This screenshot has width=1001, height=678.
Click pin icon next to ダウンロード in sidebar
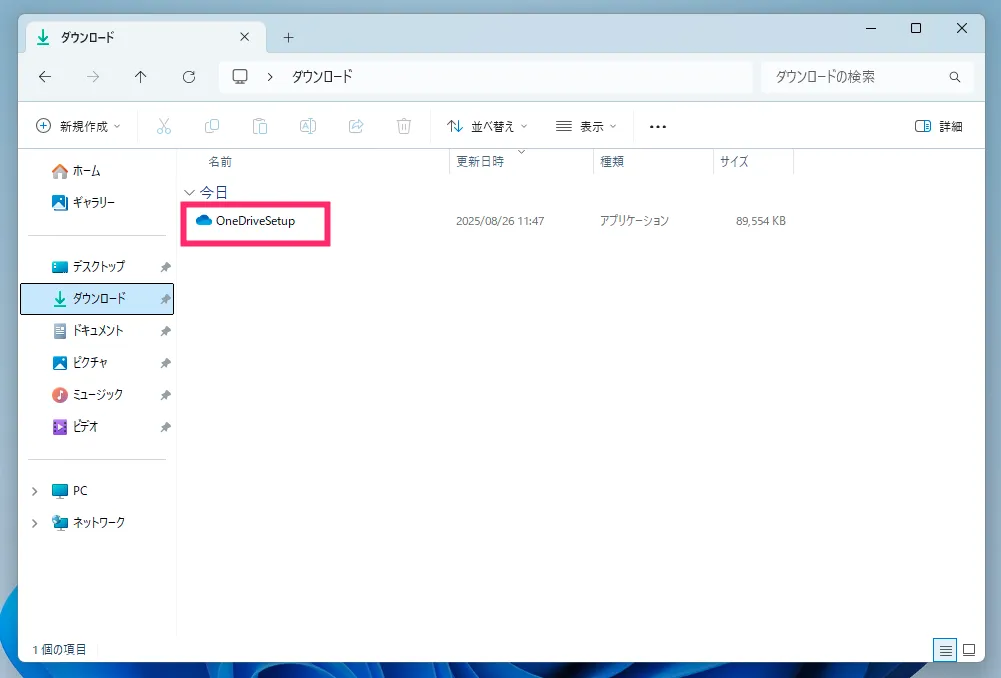pyautogui.click(x=165, y=299)
